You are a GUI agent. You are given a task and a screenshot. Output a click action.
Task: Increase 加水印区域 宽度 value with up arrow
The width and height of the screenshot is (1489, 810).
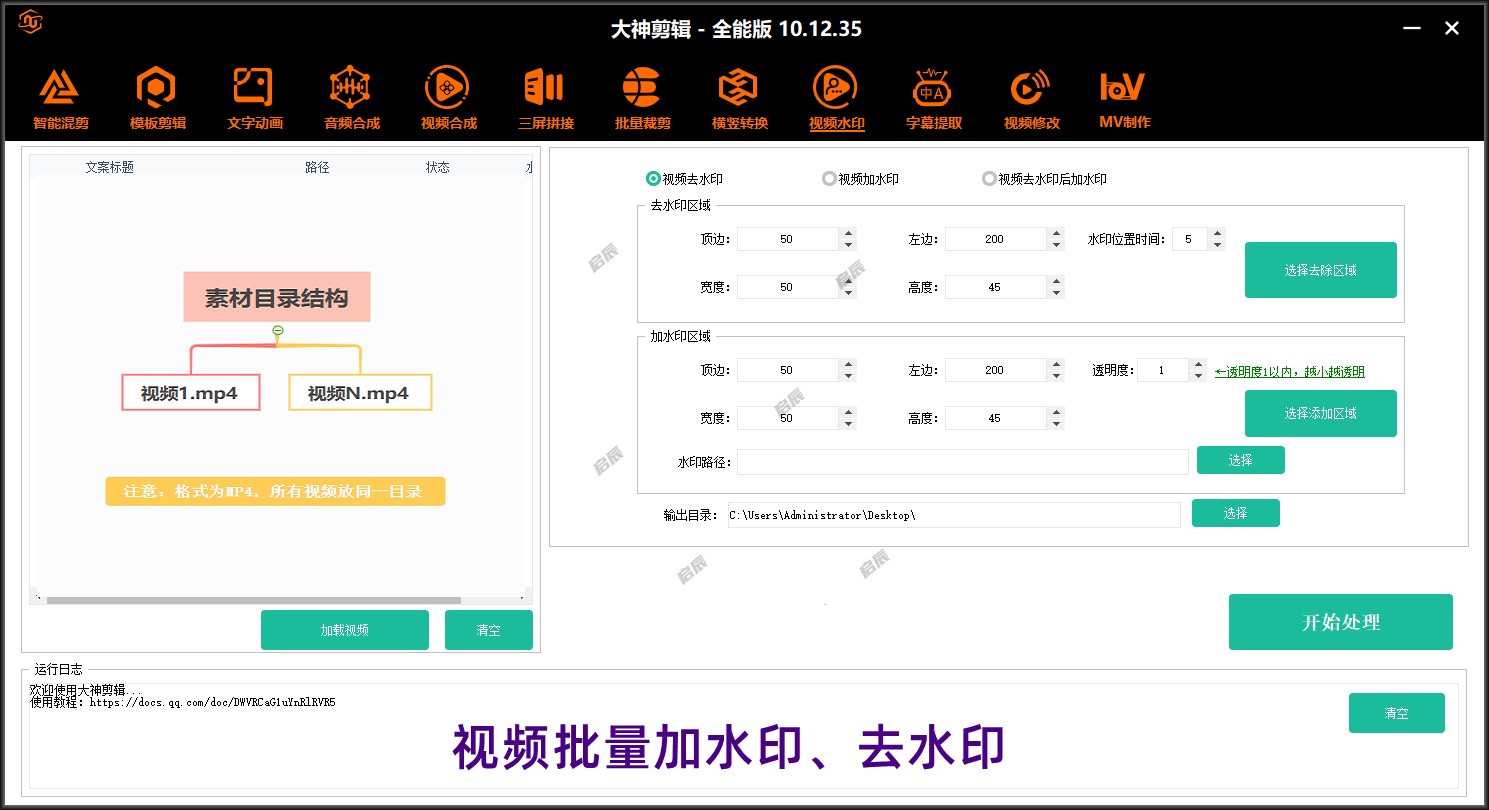pos(848,413)
